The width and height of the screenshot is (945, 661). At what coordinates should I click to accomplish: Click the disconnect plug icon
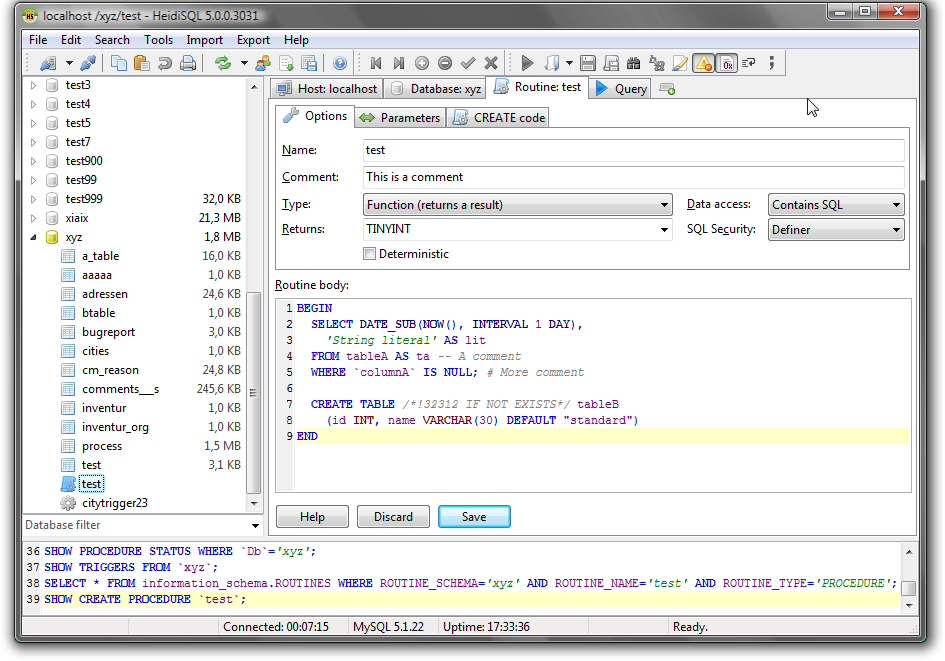pyautogui.click(x=89, y=63)
